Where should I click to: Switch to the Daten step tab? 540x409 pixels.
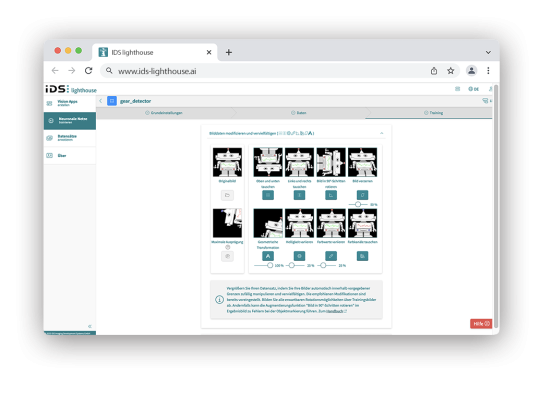[x=299, y=113]
